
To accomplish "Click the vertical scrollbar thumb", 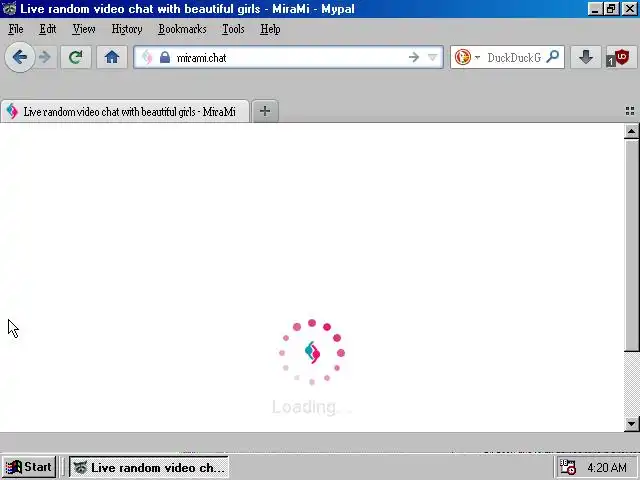I will [631, 244].
